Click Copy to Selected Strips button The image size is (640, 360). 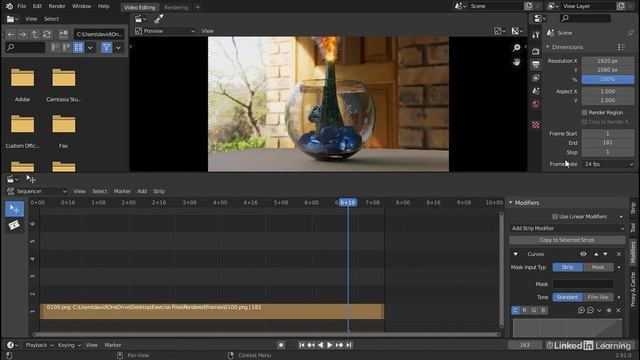point(567,240)
